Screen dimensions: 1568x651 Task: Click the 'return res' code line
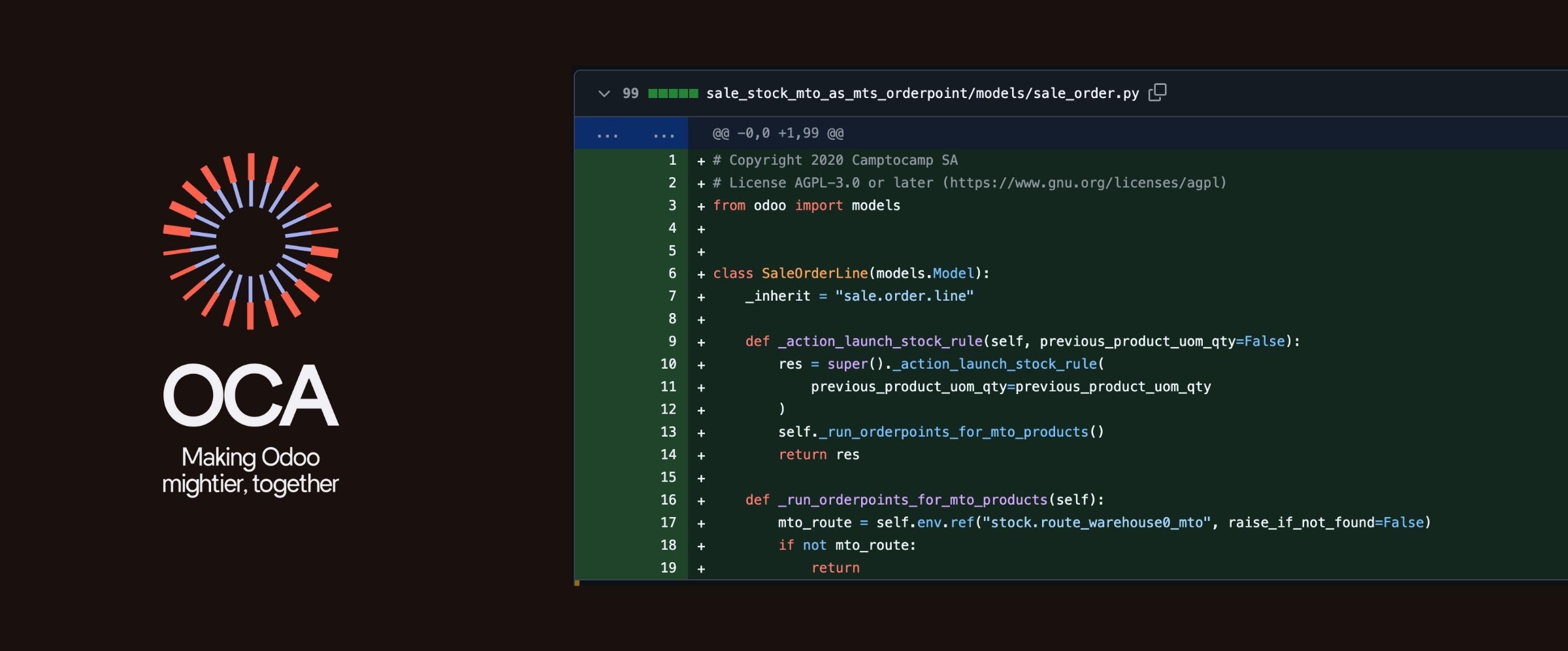pyautogui.click(x=819, y=455)
